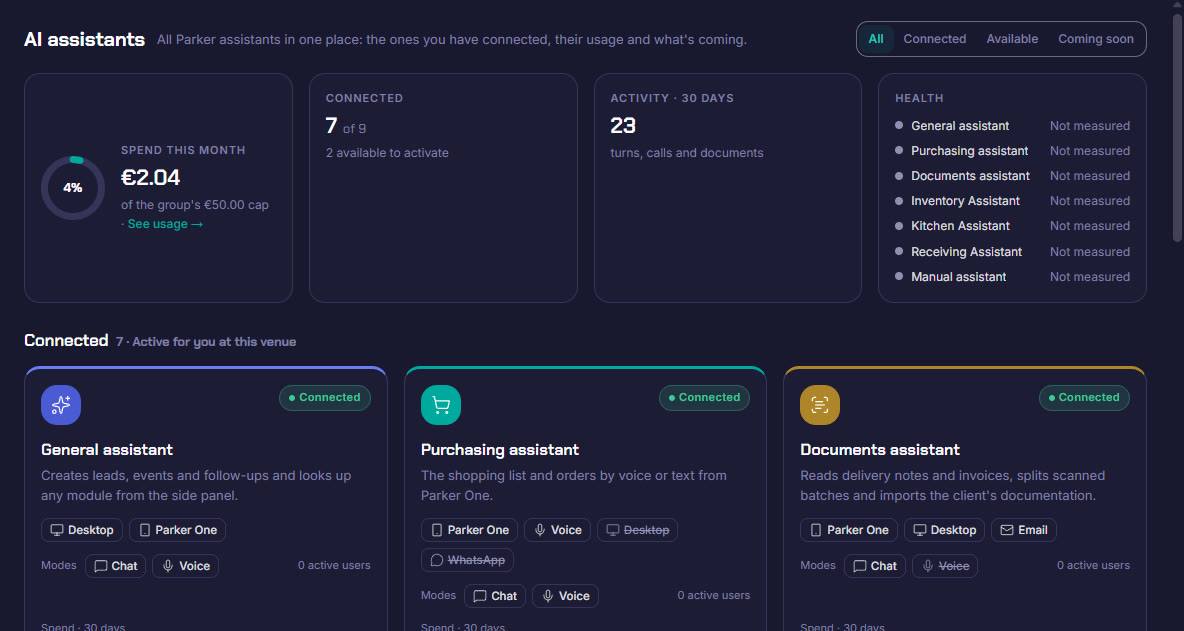Click Purchasing assistant row in Health panel
This screenshot has height=631, width=1184.
coord(1013,151)
